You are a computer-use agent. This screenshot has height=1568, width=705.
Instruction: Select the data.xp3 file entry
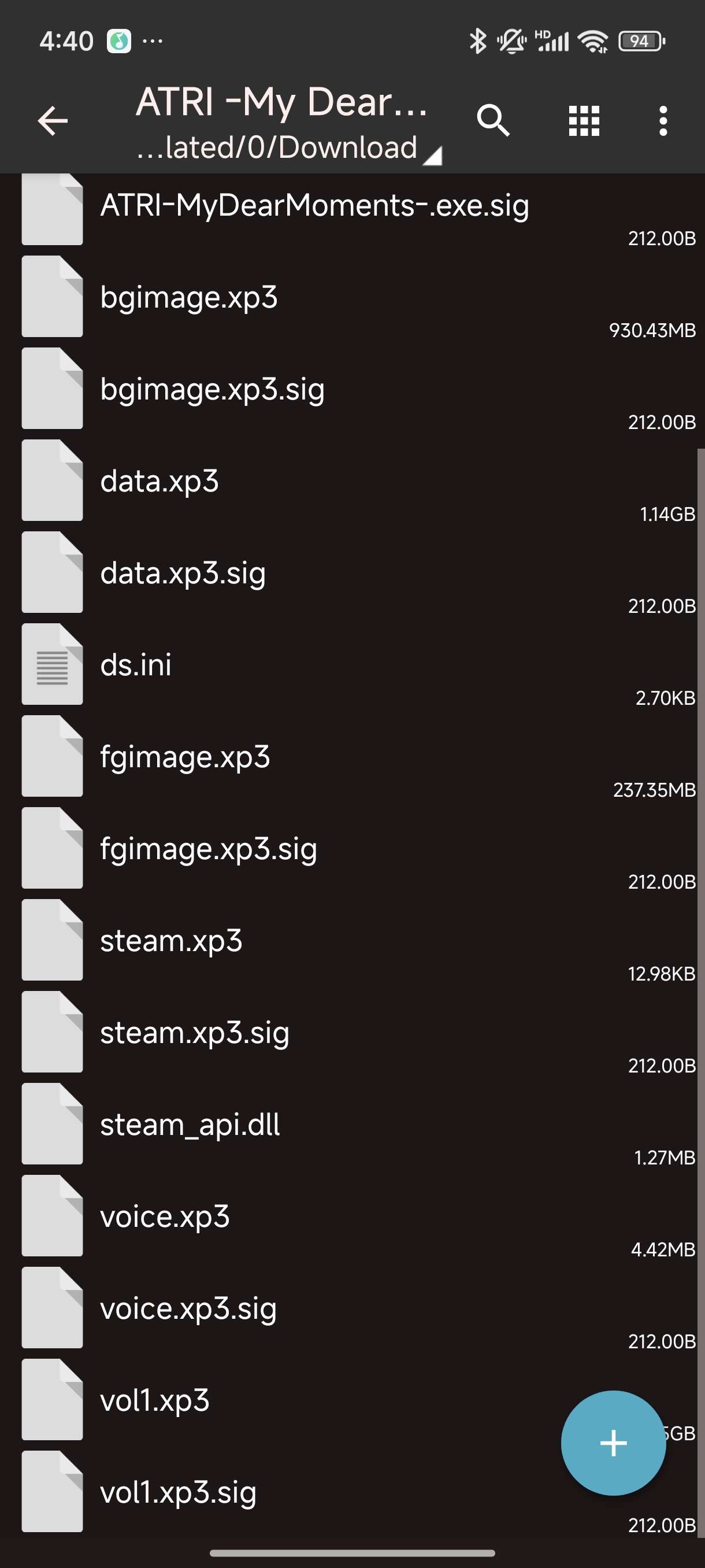click(x=352, y=481)
